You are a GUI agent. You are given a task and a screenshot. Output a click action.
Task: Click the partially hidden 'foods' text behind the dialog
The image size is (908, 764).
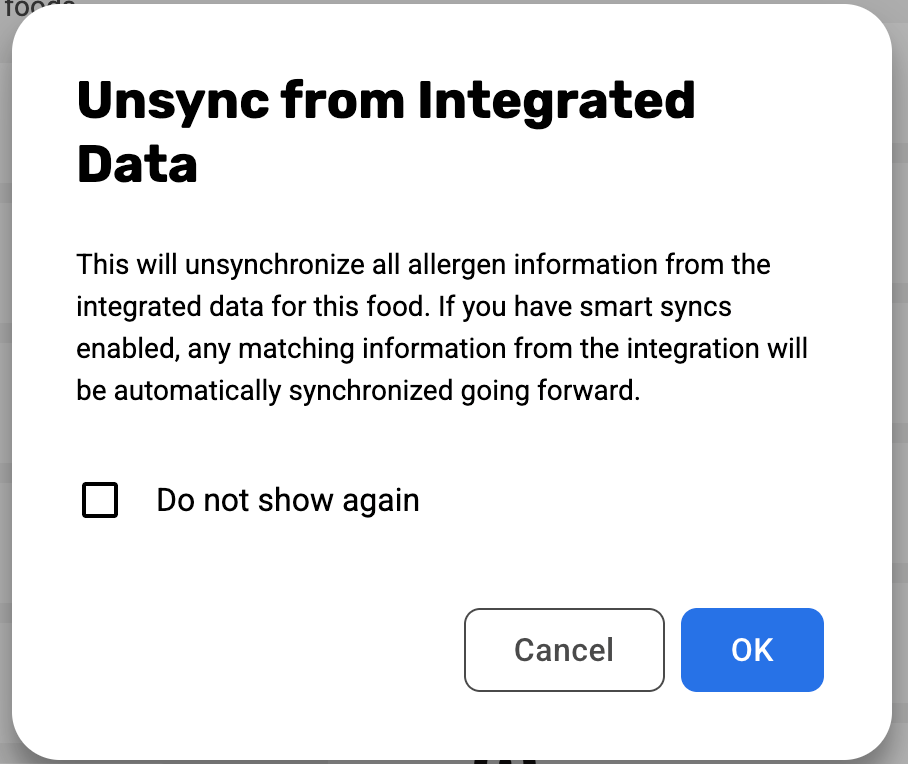click(38, 4)
